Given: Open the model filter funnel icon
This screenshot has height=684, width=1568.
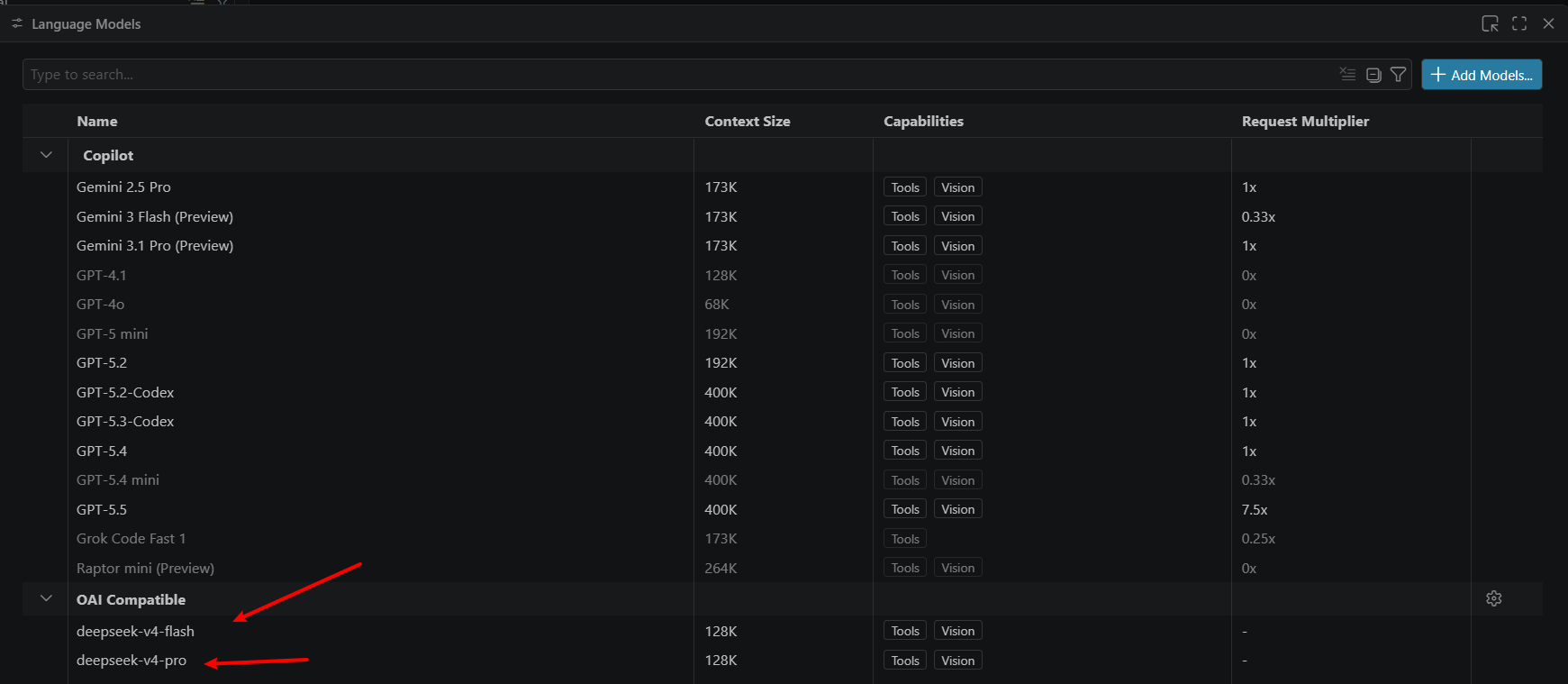Looking at the screenshot, I should (1398, 75).
